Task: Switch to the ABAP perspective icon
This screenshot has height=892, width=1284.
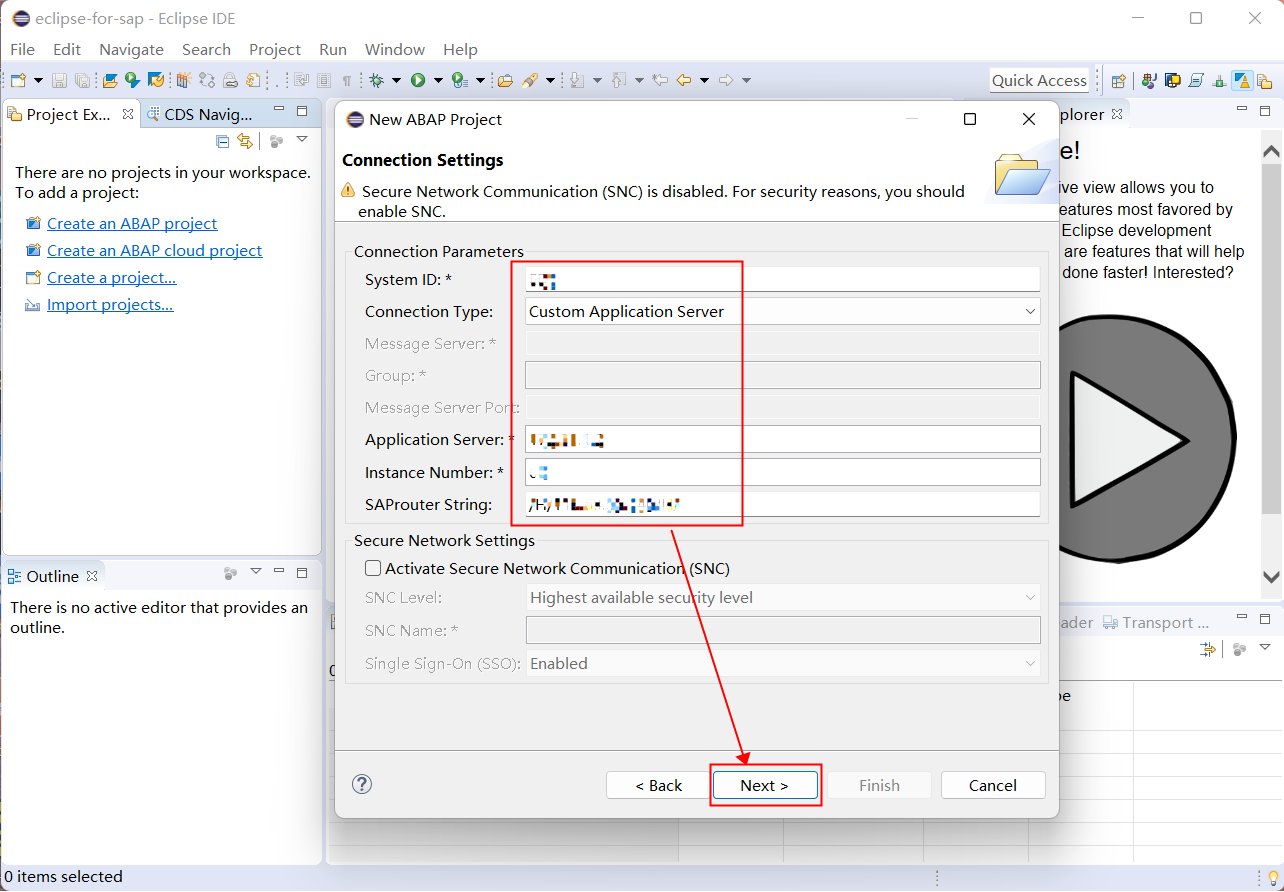Action: pos(1148,81)
